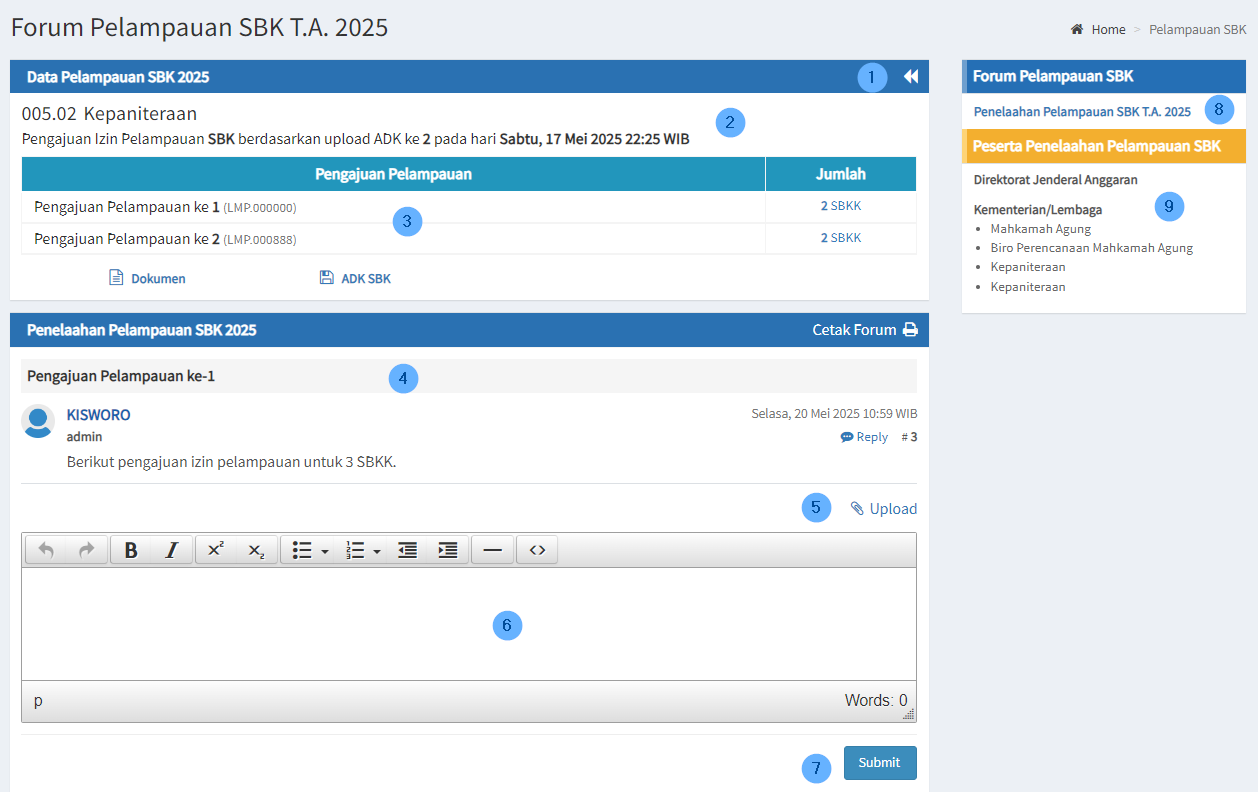The height and width of the screenshot is (792, 1258).
Task: Reply to KISWORO's post
Action: coord(865,437)
